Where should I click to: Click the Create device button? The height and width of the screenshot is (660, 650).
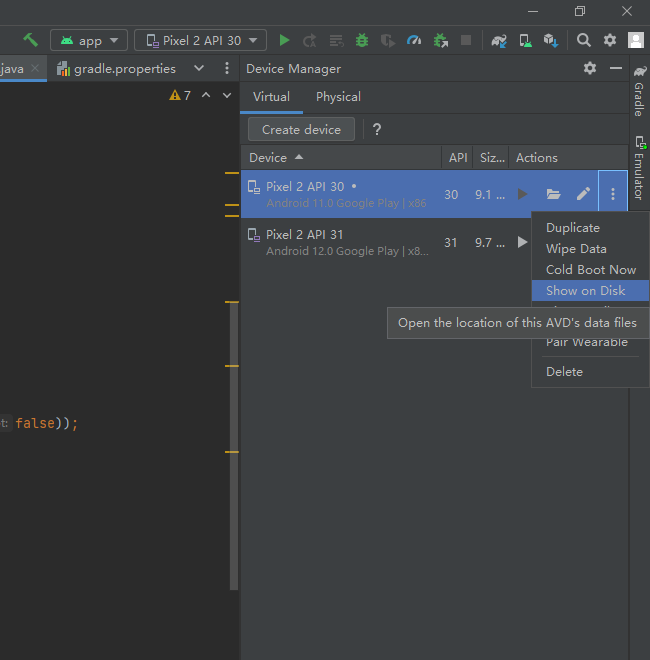pos(301,129)
